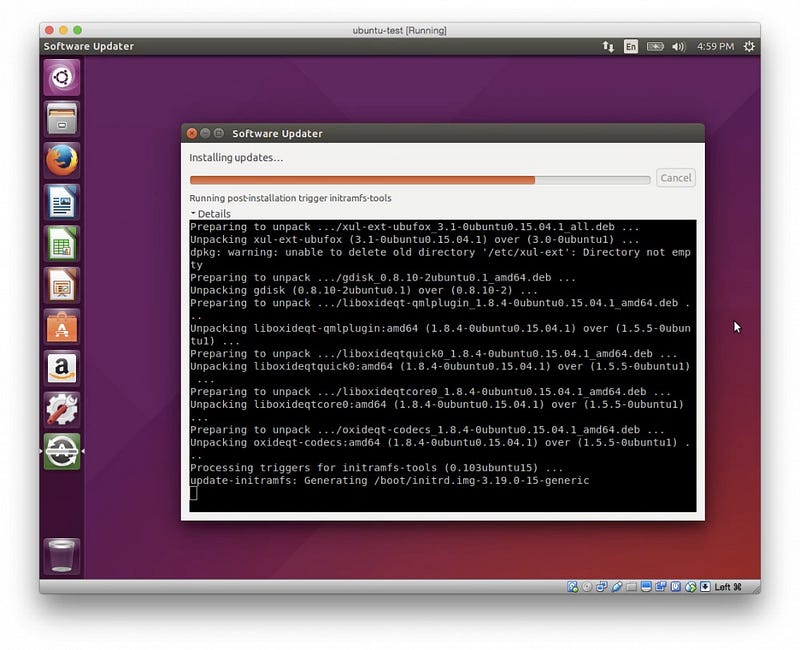Screen dimensions: 800x650
Task: Cancel the update installation
Action: click(676, 178)
